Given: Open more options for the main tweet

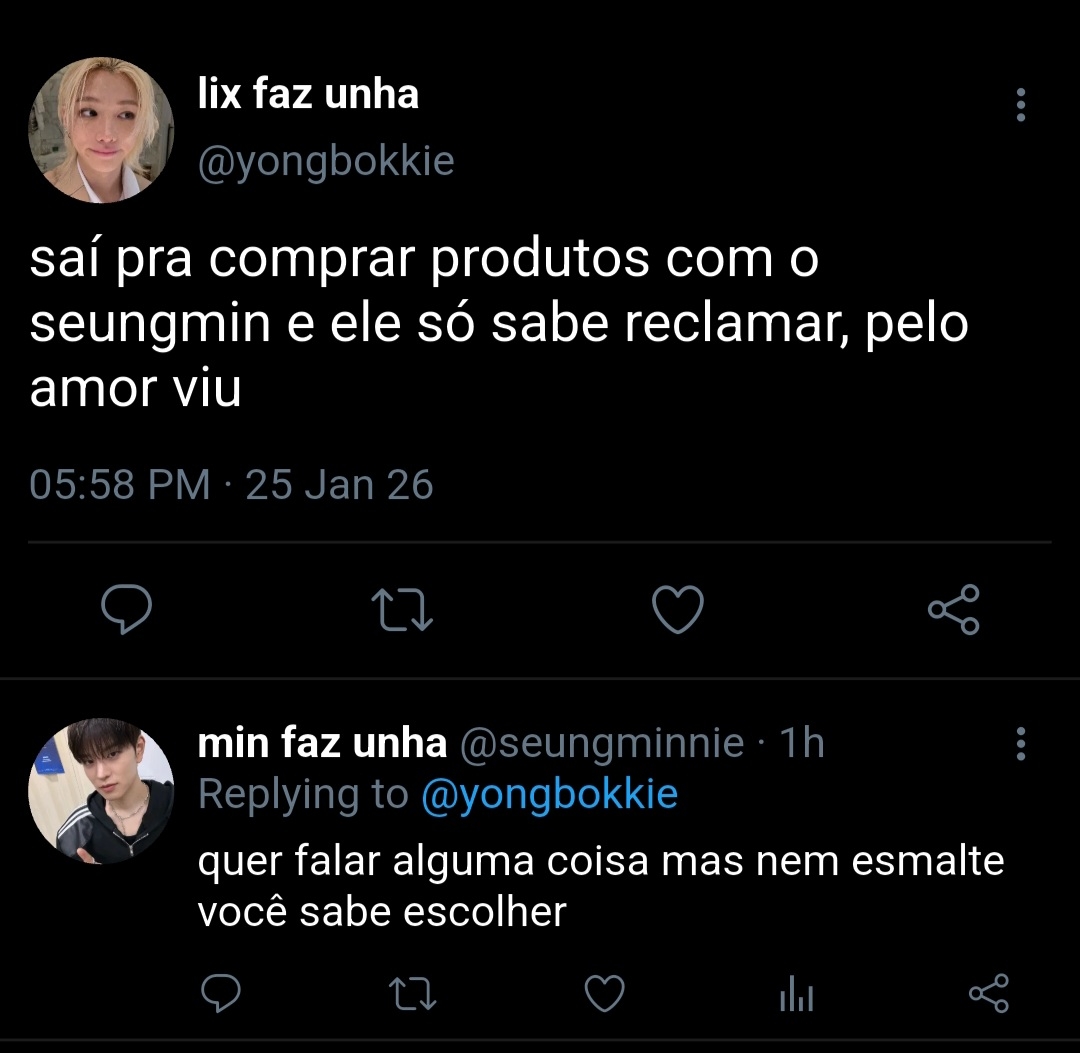Looking at the screenshot, I should pos(1020,105).
